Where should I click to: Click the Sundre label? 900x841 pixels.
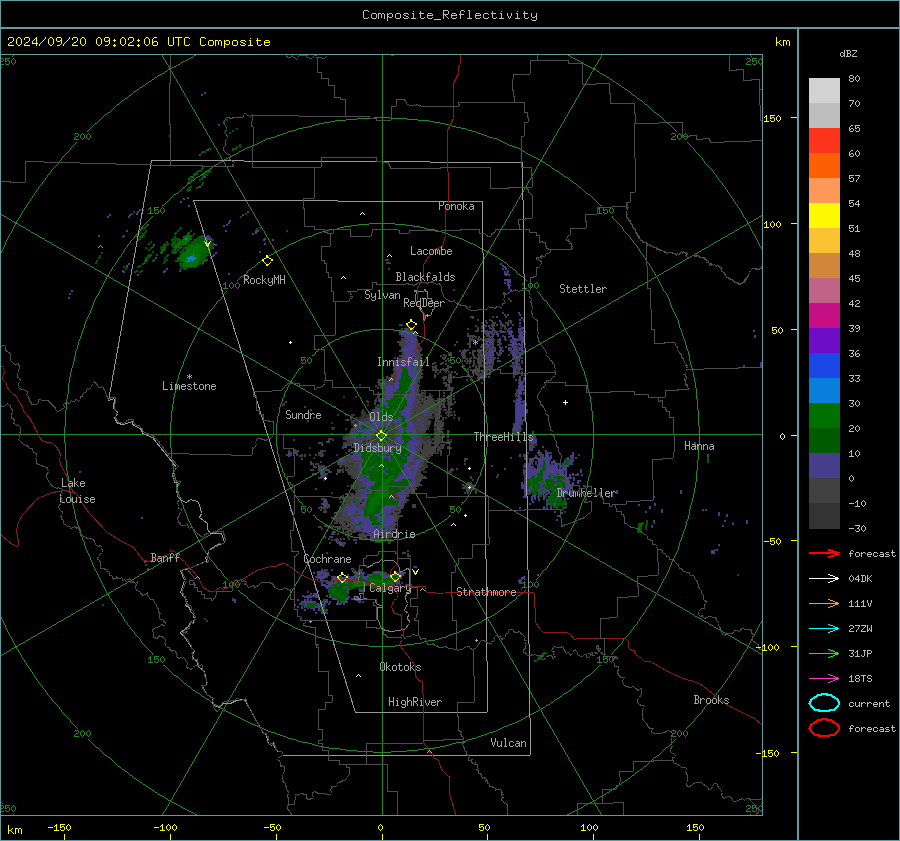tap(303, 415)
